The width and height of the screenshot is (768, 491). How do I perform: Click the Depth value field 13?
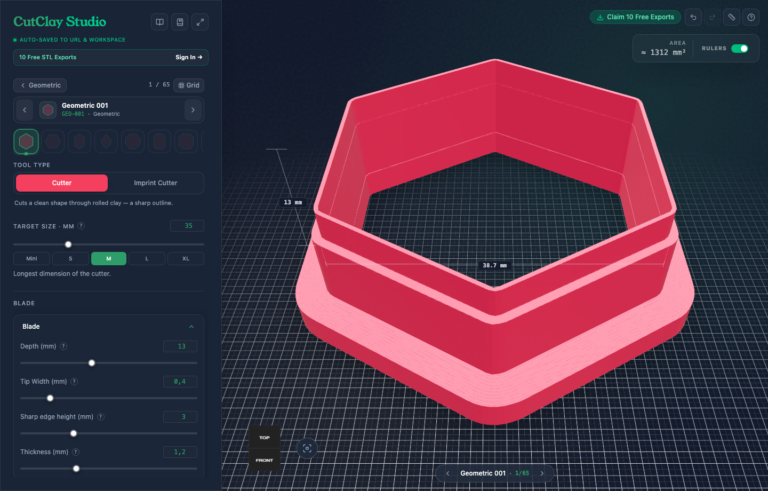[x=180, y=346]
